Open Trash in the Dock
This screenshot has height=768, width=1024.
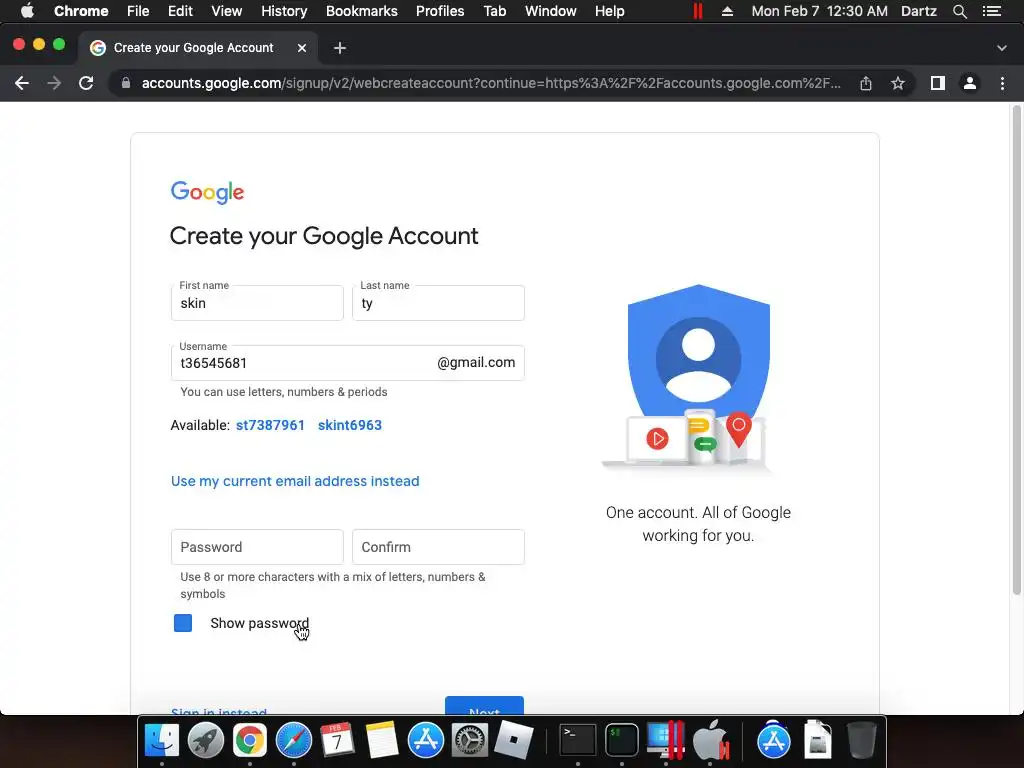coord(861,741)
